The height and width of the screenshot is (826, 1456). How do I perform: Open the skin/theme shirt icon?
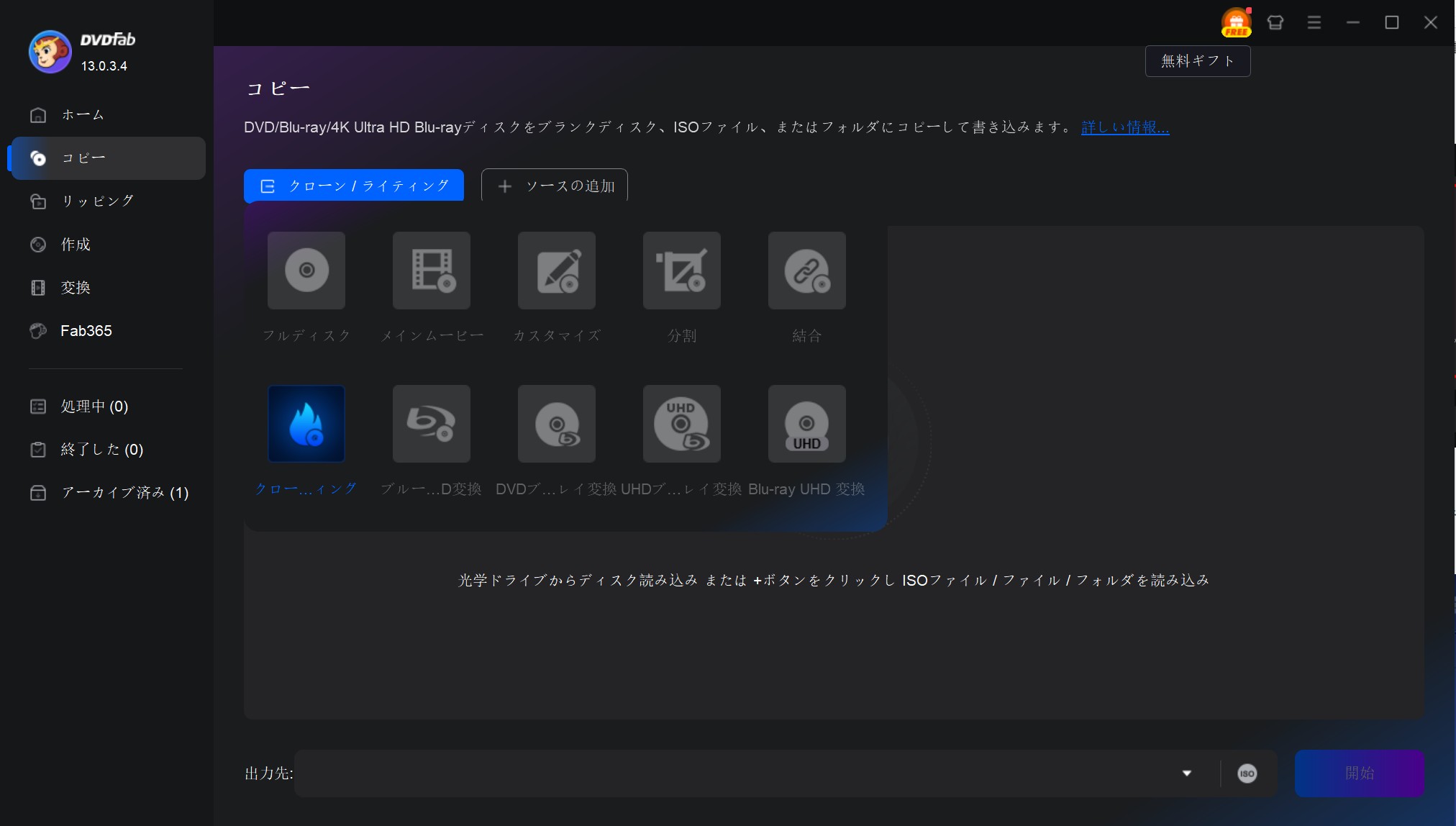[1275, 22]
